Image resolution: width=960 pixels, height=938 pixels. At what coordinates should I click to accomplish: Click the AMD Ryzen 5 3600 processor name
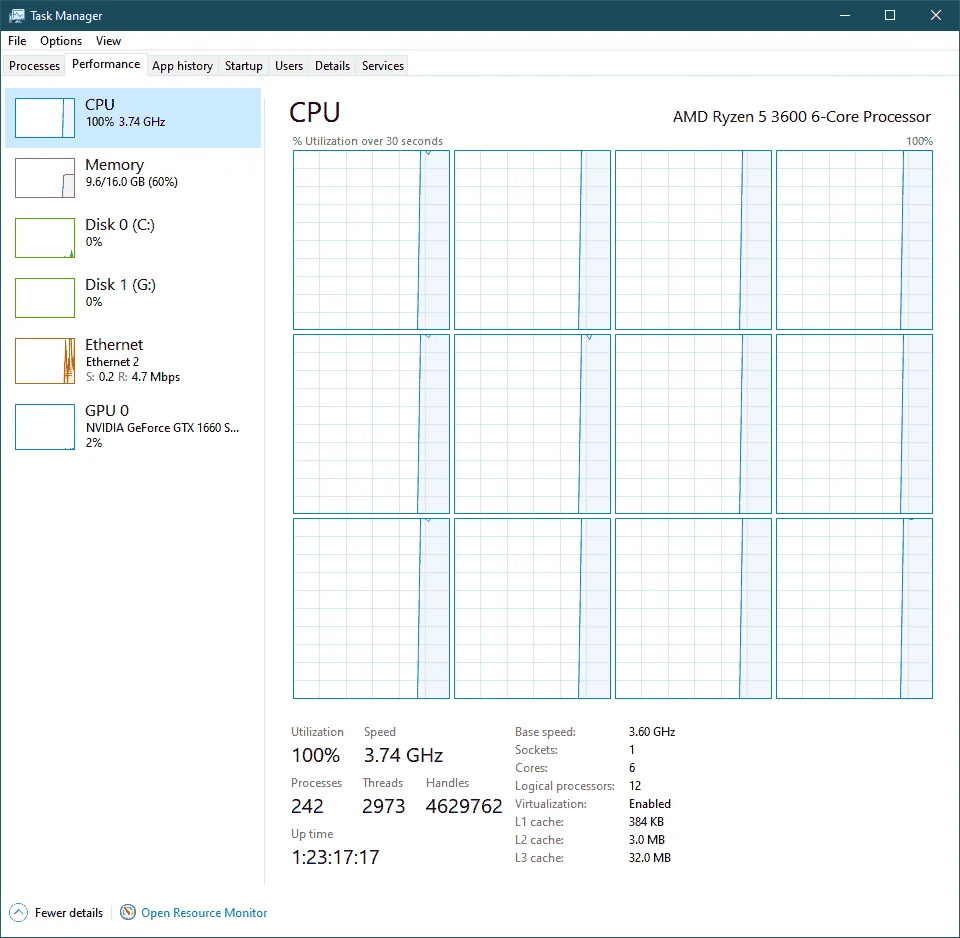tap(801, 116)
